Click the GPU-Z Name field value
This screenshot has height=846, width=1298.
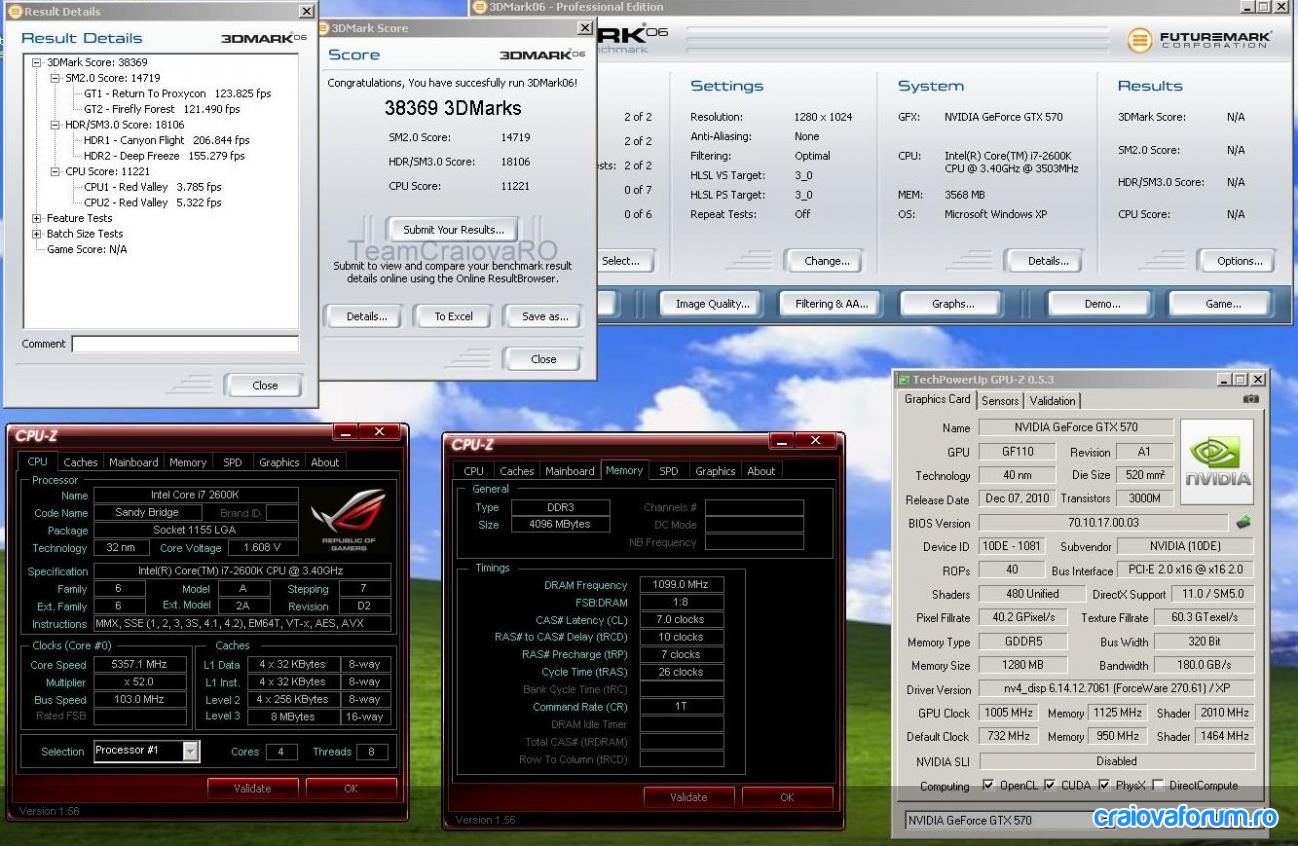pos(1075,427)
